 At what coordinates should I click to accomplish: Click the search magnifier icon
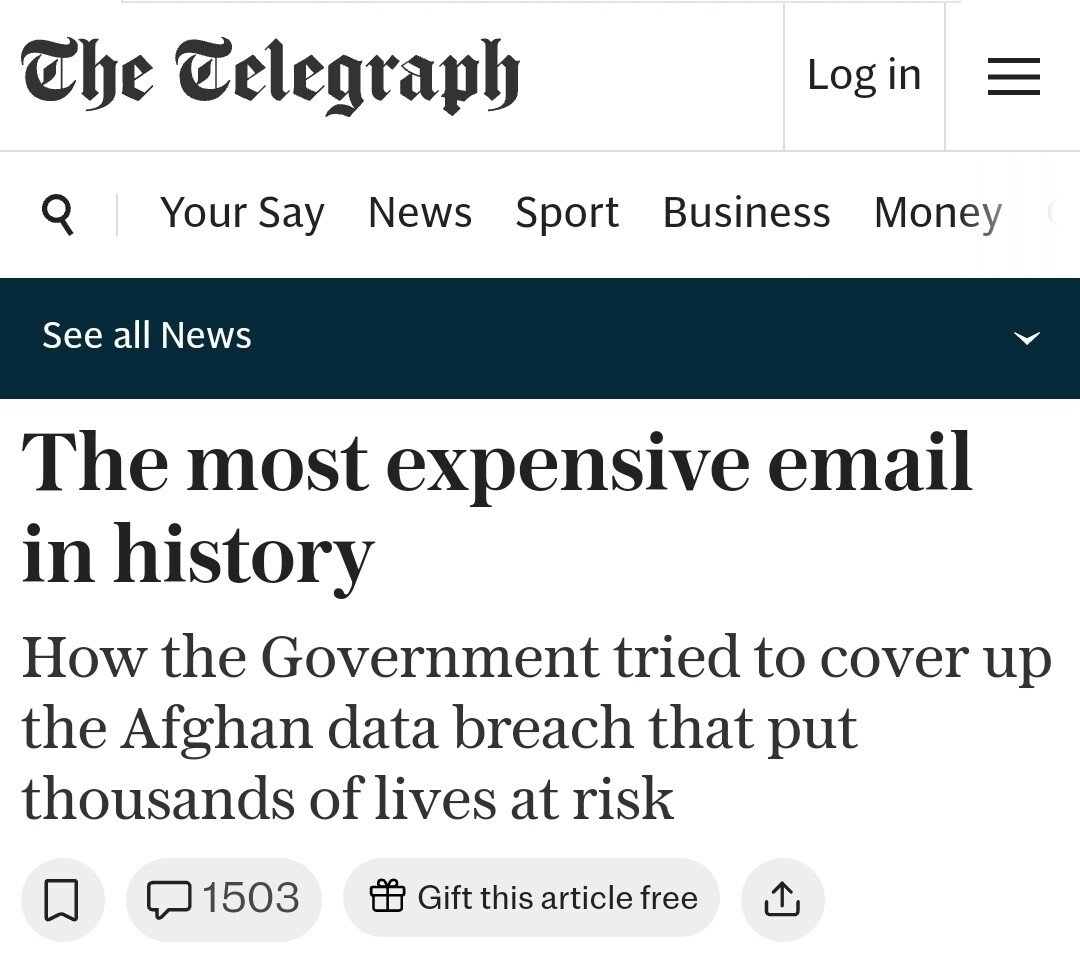click(58, 214)
